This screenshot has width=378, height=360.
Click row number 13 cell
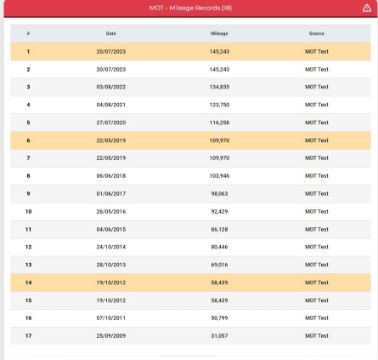tap(28, 265)
